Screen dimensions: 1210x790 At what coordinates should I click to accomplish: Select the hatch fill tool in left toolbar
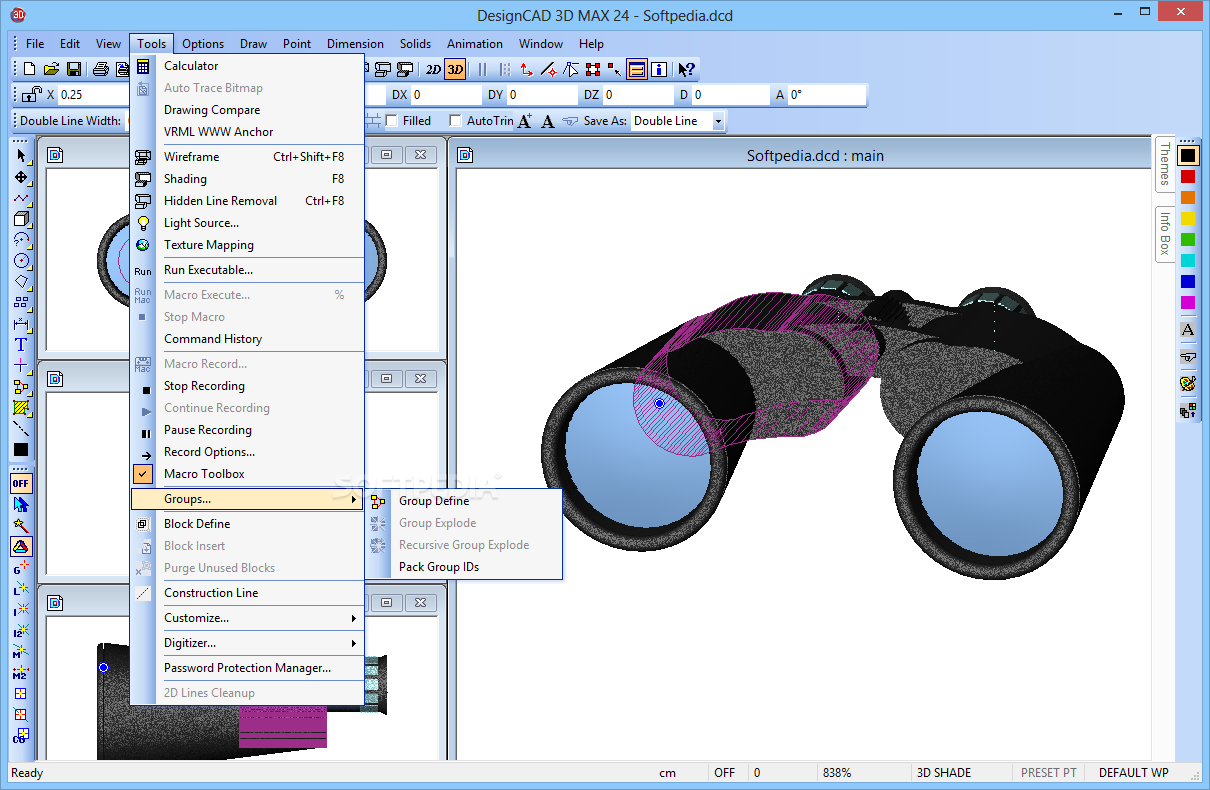pyautogui.click(x=21, y=408)
